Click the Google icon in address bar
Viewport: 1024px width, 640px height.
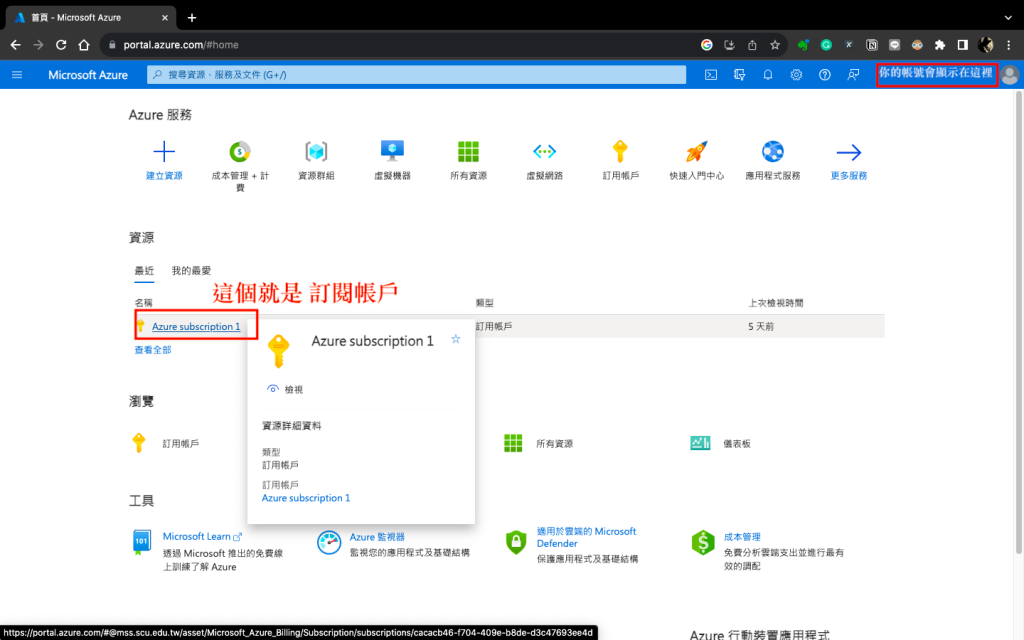(x=707, y=45)
